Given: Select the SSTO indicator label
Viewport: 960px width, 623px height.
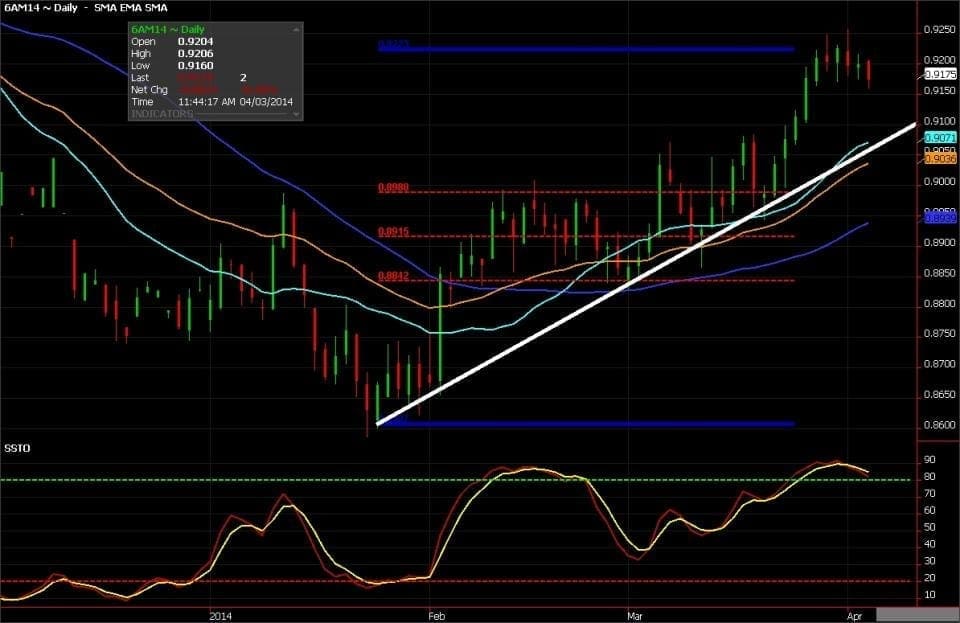Looking at the screenshot, I should [17, 449].
